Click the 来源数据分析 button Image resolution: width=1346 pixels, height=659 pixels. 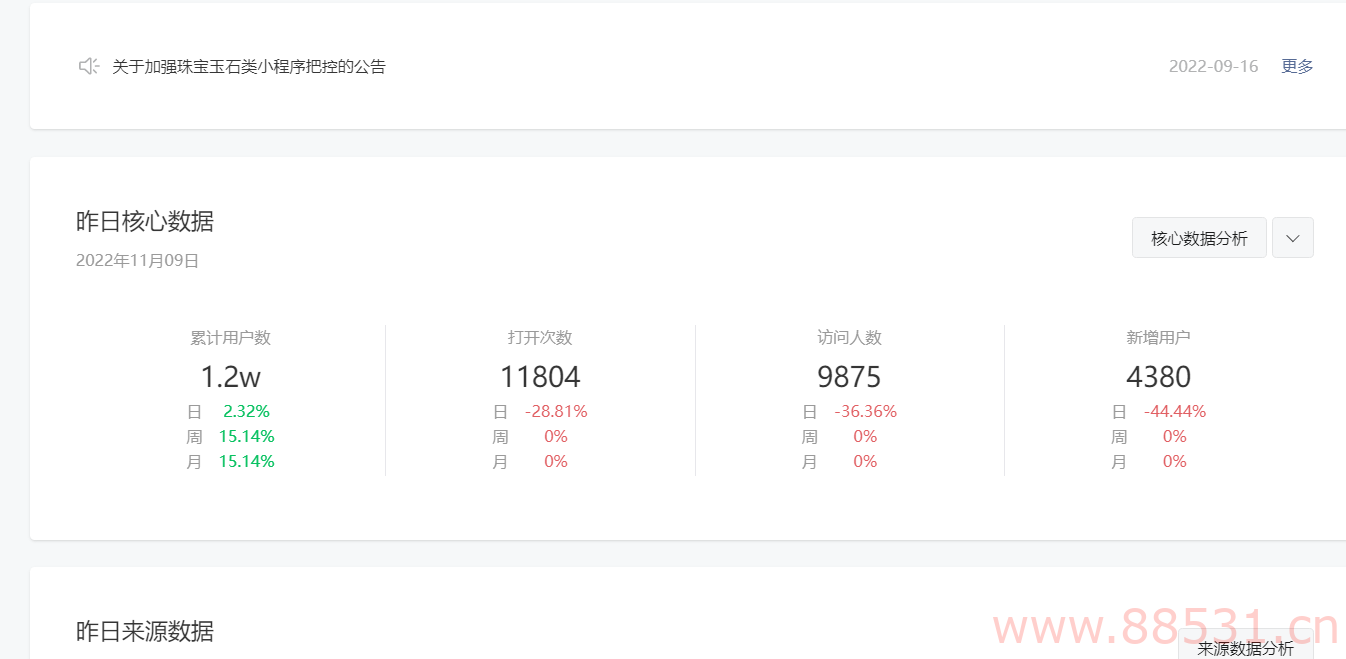1245,647
